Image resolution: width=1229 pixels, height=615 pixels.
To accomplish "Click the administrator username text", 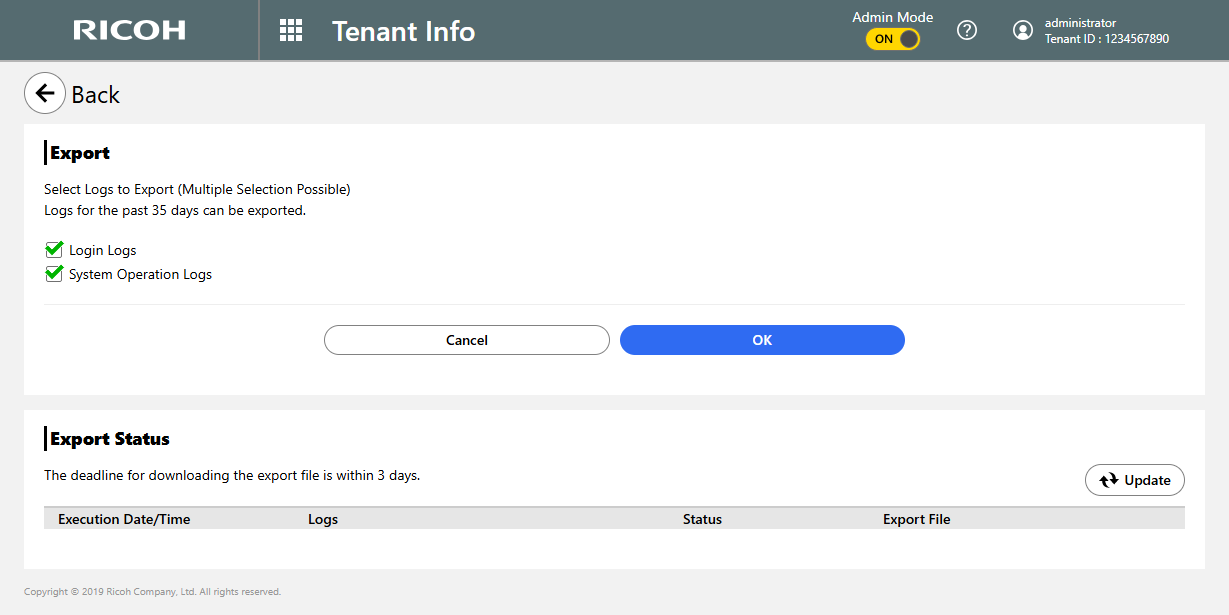I will point(1080,23).
